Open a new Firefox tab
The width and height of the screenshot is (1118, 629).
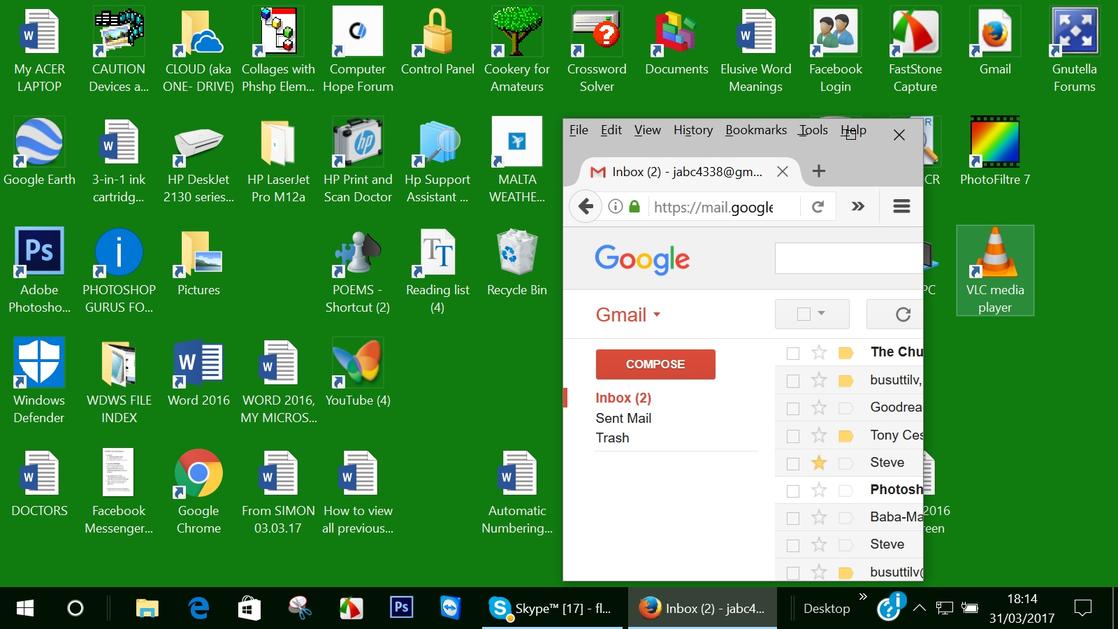(x=819, y=171)
